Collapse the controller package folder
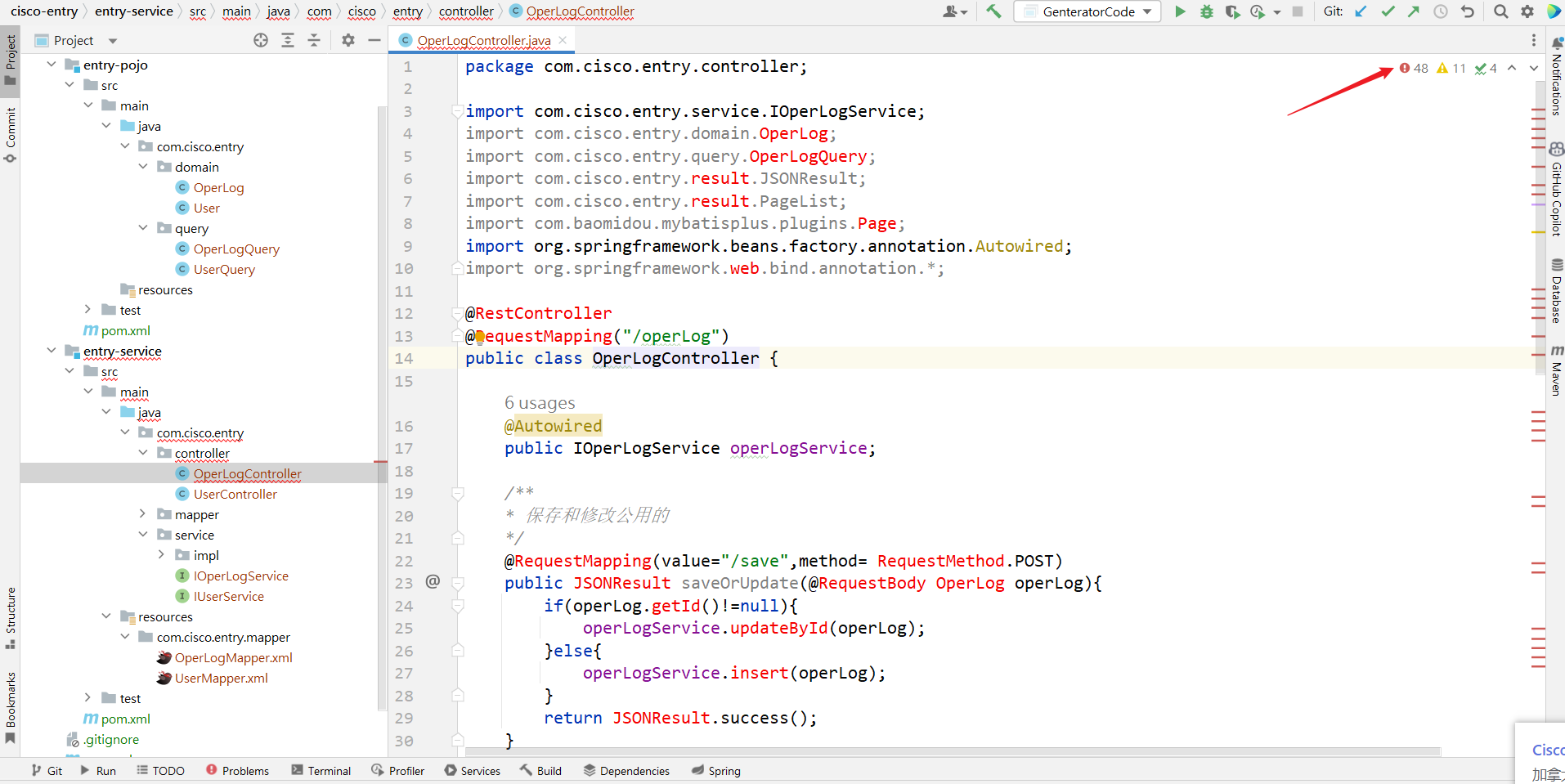The width and height of the screenshot is (1565, 784). click(143, 452)
